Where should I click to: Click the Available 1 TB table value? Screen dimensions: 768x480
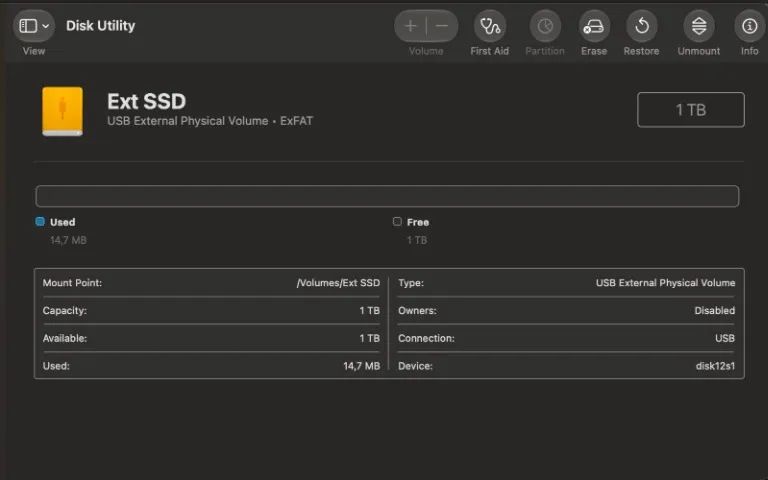click(x=370, y=338)
